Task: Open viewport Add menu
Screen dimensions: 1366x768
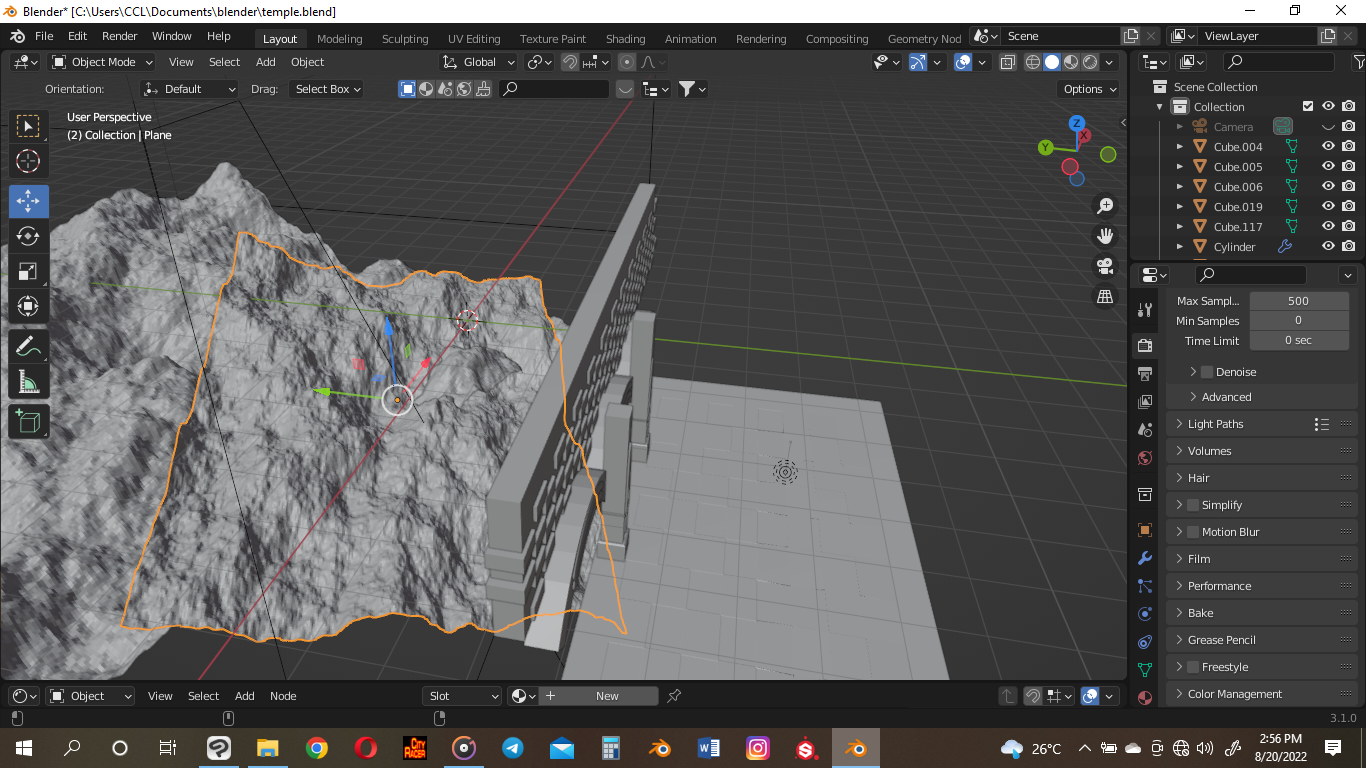Action: (x=266, y=62)
